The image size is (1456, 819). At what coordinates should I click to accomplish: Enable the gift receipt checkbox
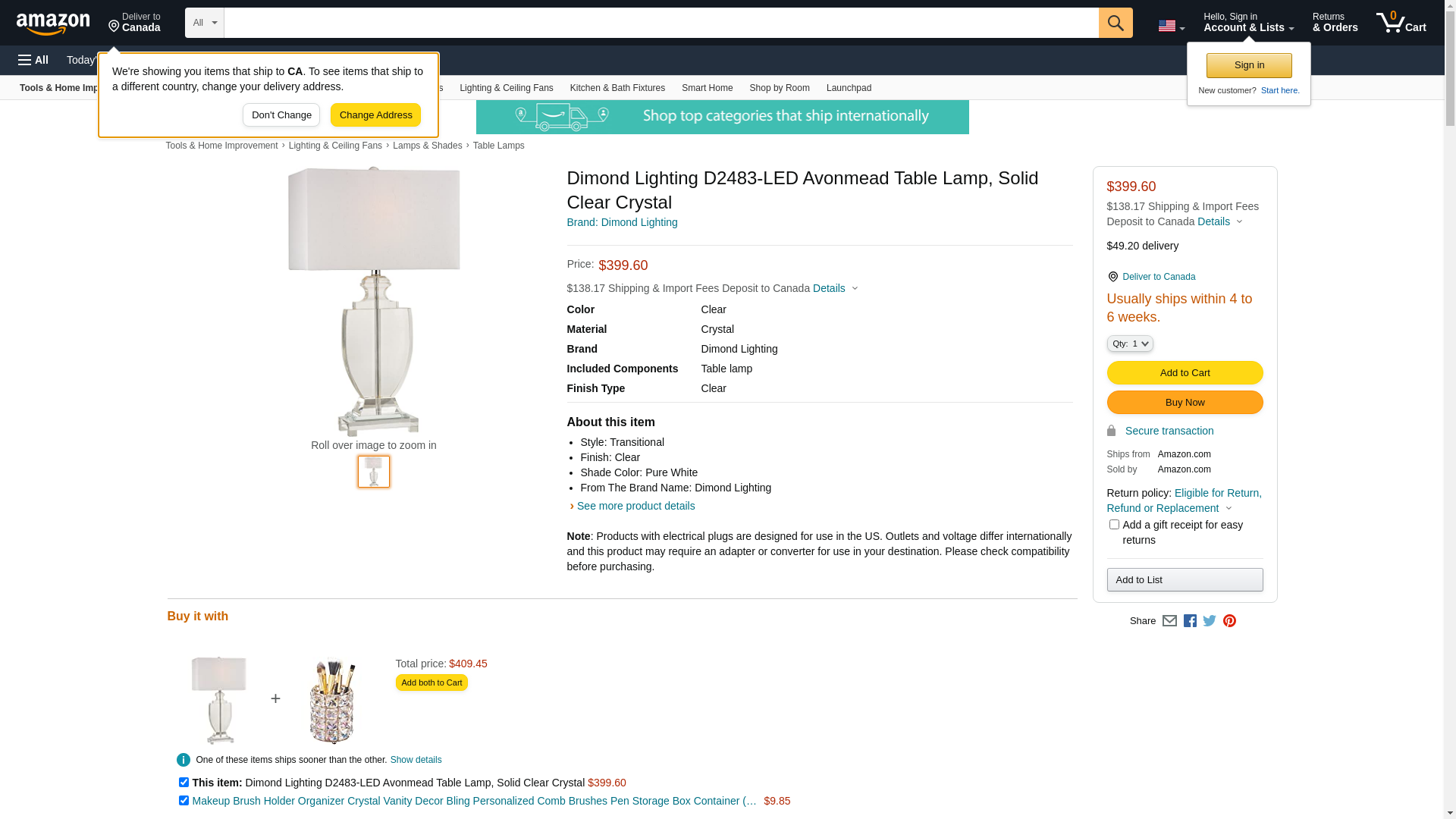[x=1114, y=525]
